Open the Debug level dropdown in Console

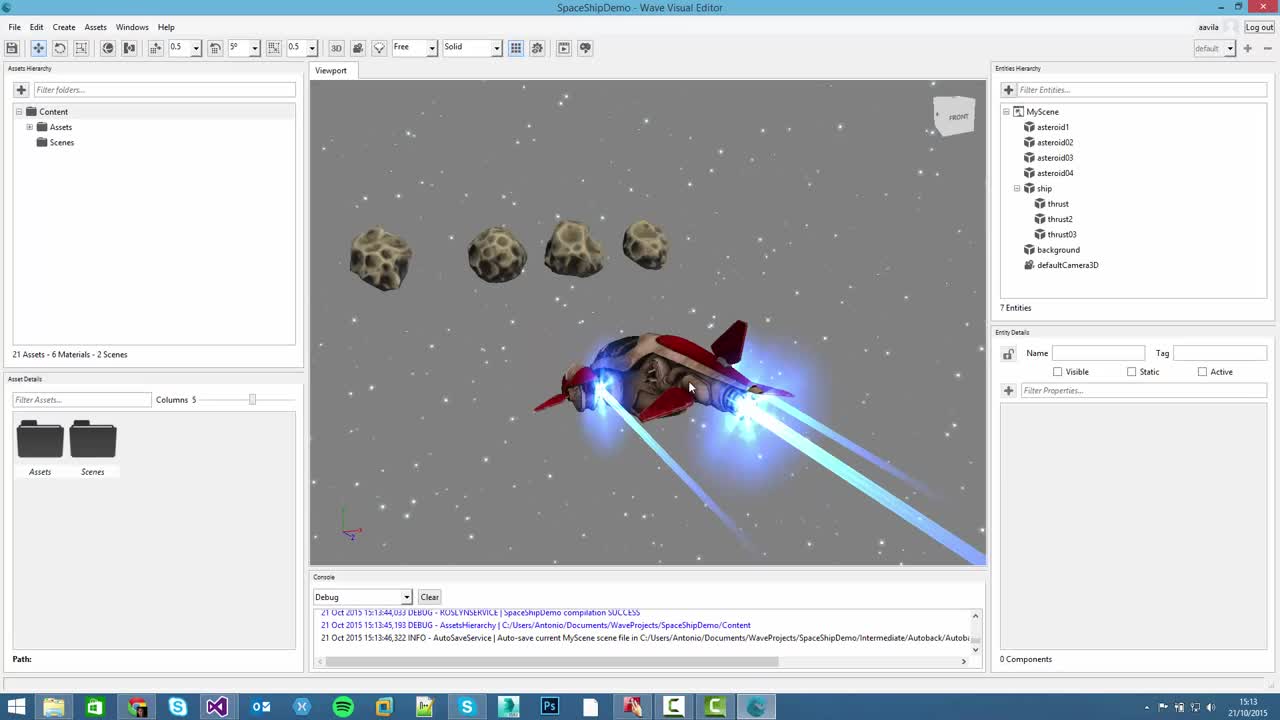[x=405, y=597]
